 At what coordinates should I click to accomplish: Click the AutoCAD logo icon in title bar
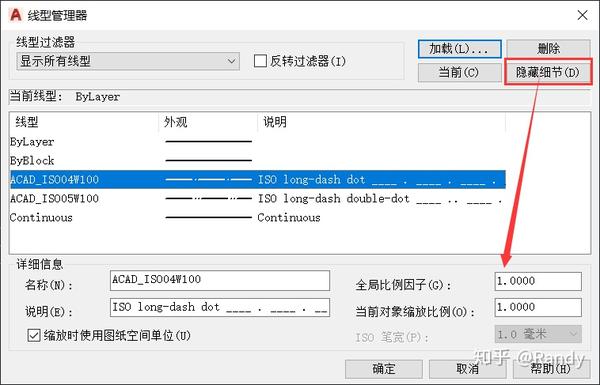[x=16, y=15]
